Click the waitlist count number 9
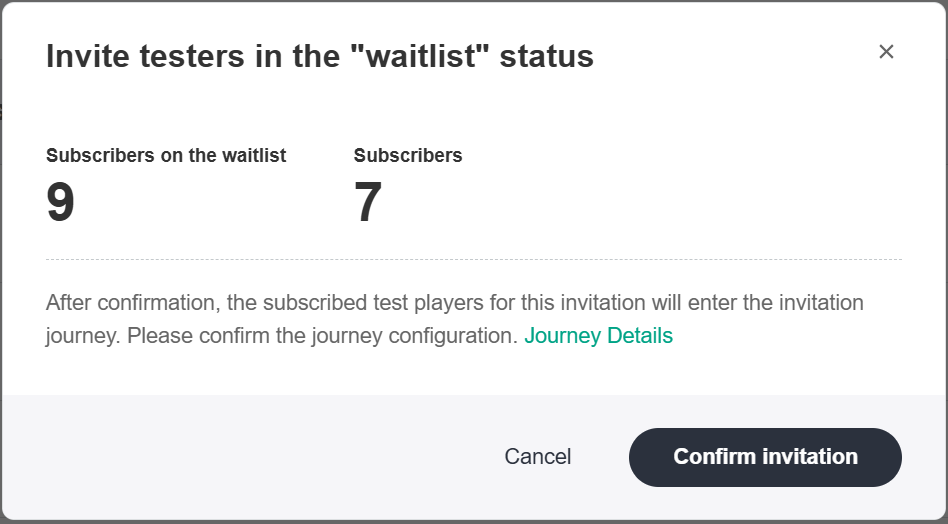The image size is (948, 524). tap(61, 203)
